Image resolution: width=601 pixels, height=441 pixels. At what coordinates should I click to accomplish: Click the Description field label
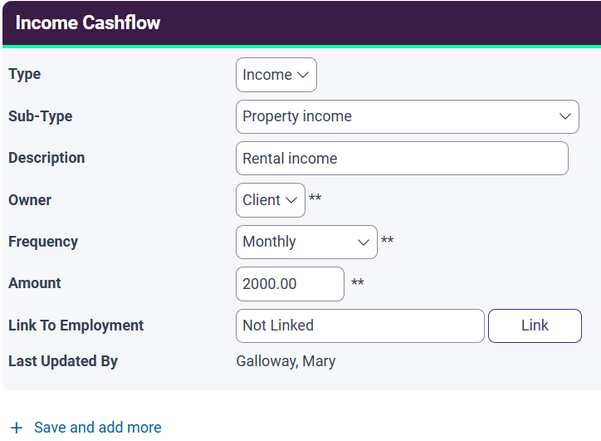[x=46, y=158]
